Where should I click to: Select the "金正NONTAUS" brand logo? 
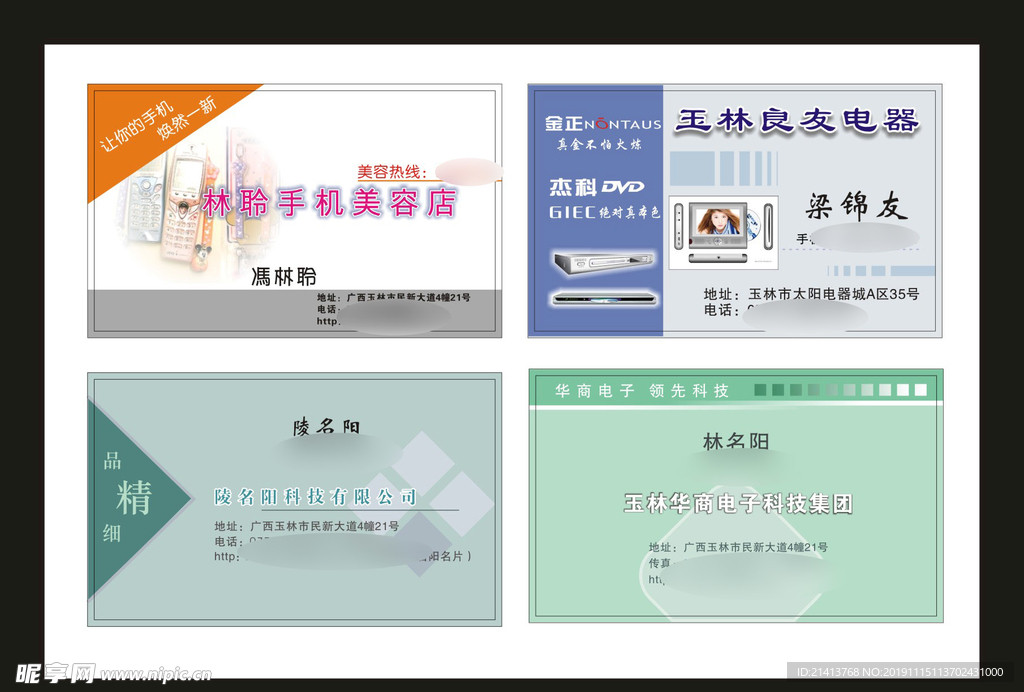tap(602, 123)
